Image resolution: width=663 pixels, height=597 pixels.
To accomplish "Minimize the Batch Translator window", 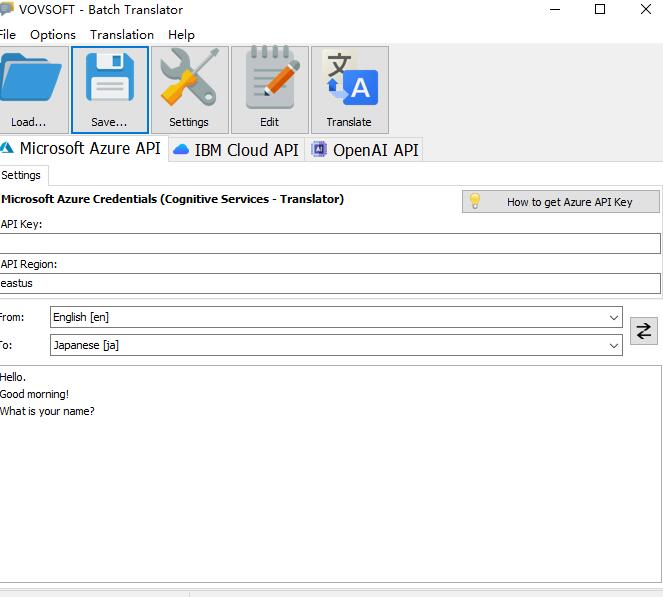I will click(x=555, y=9).
